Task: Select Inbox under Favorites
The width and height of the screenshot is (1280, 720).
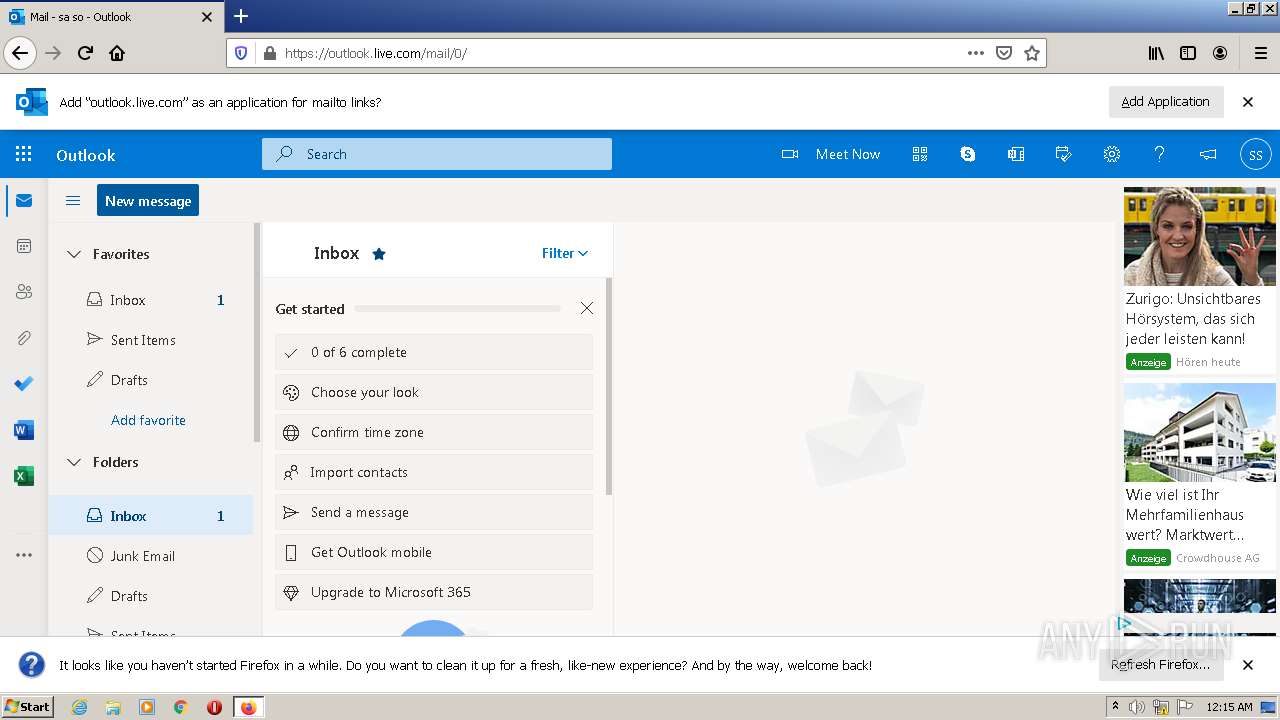Action: (151, 300)
